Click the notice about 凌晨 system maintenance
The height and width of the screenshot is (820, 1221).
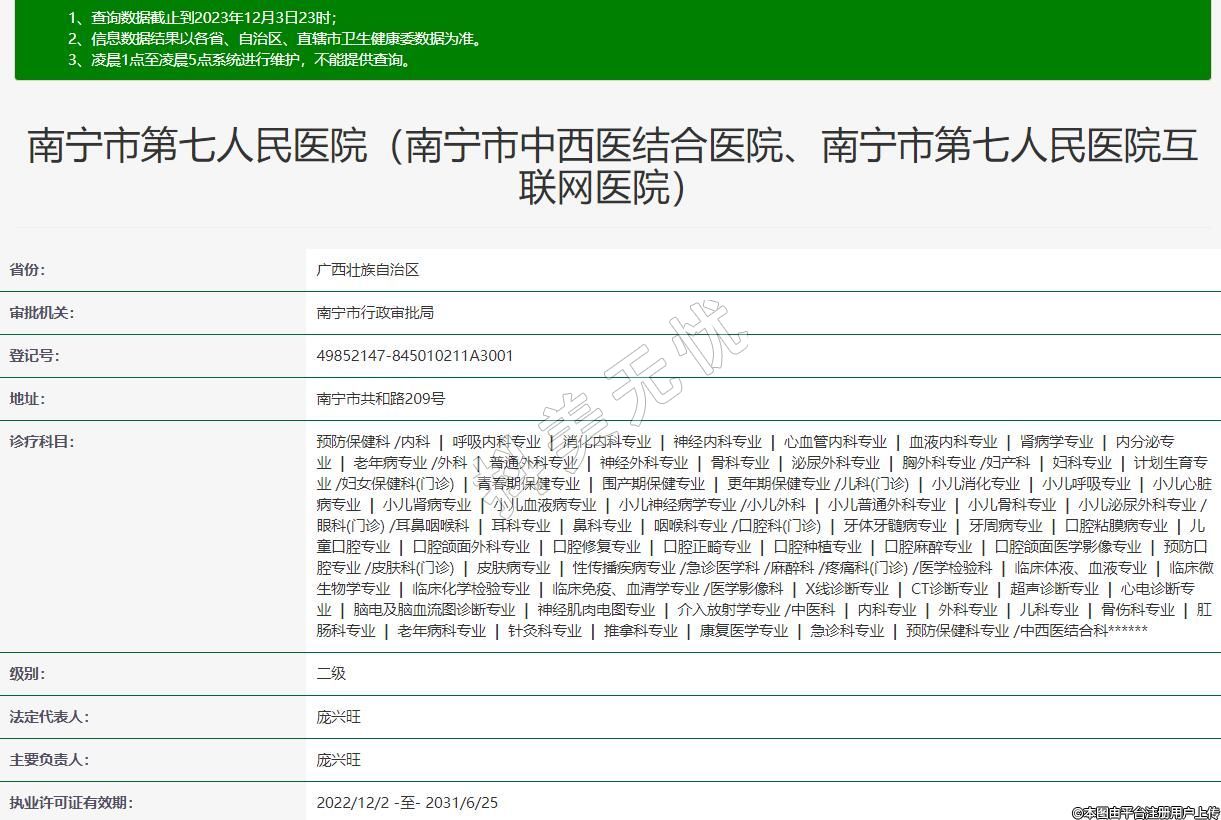[240, 60]
